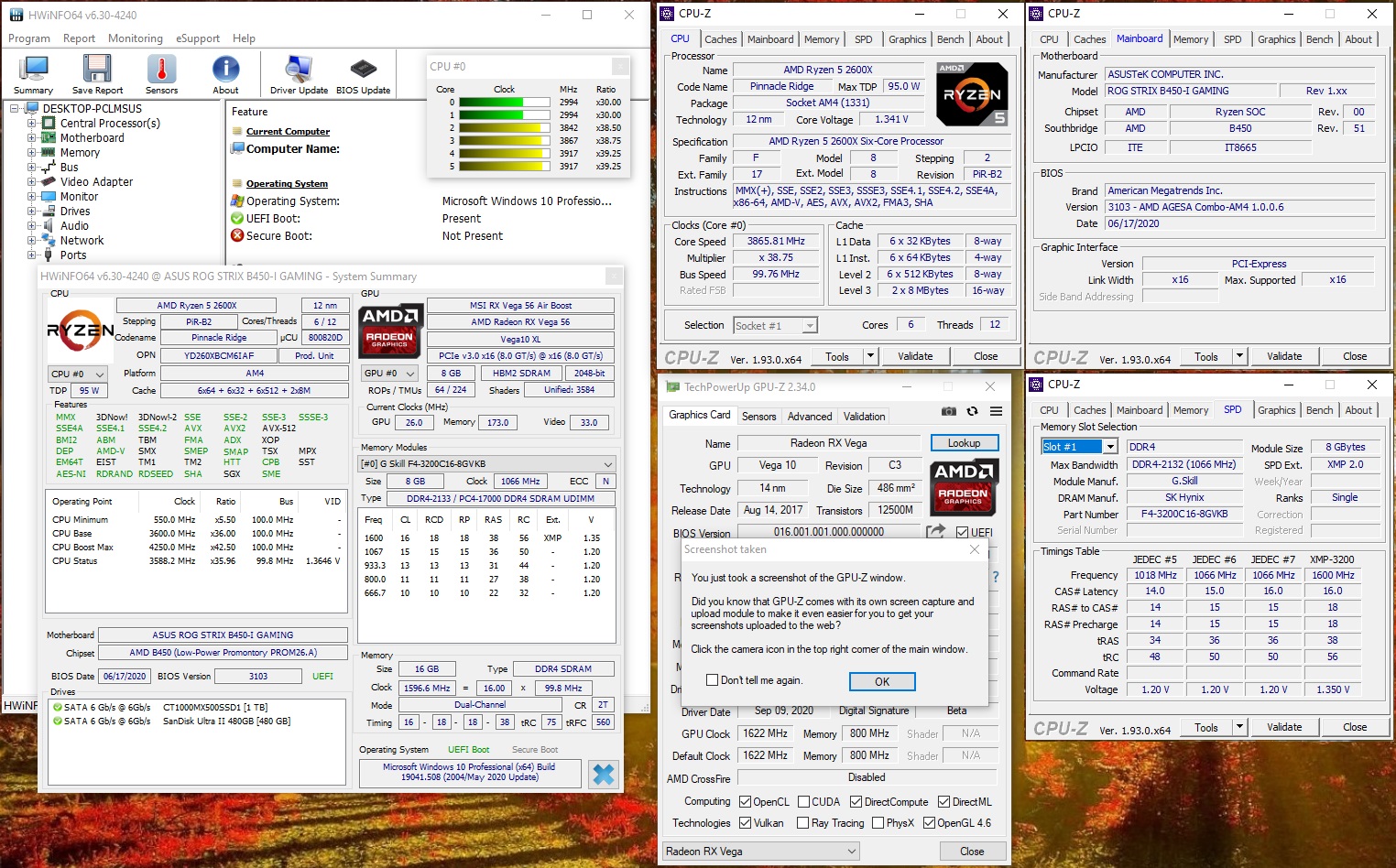The image size is (1396, 868).
Task: Toggle the UEFI checkbox in GPU-Z
Action: tap(962, 532)
